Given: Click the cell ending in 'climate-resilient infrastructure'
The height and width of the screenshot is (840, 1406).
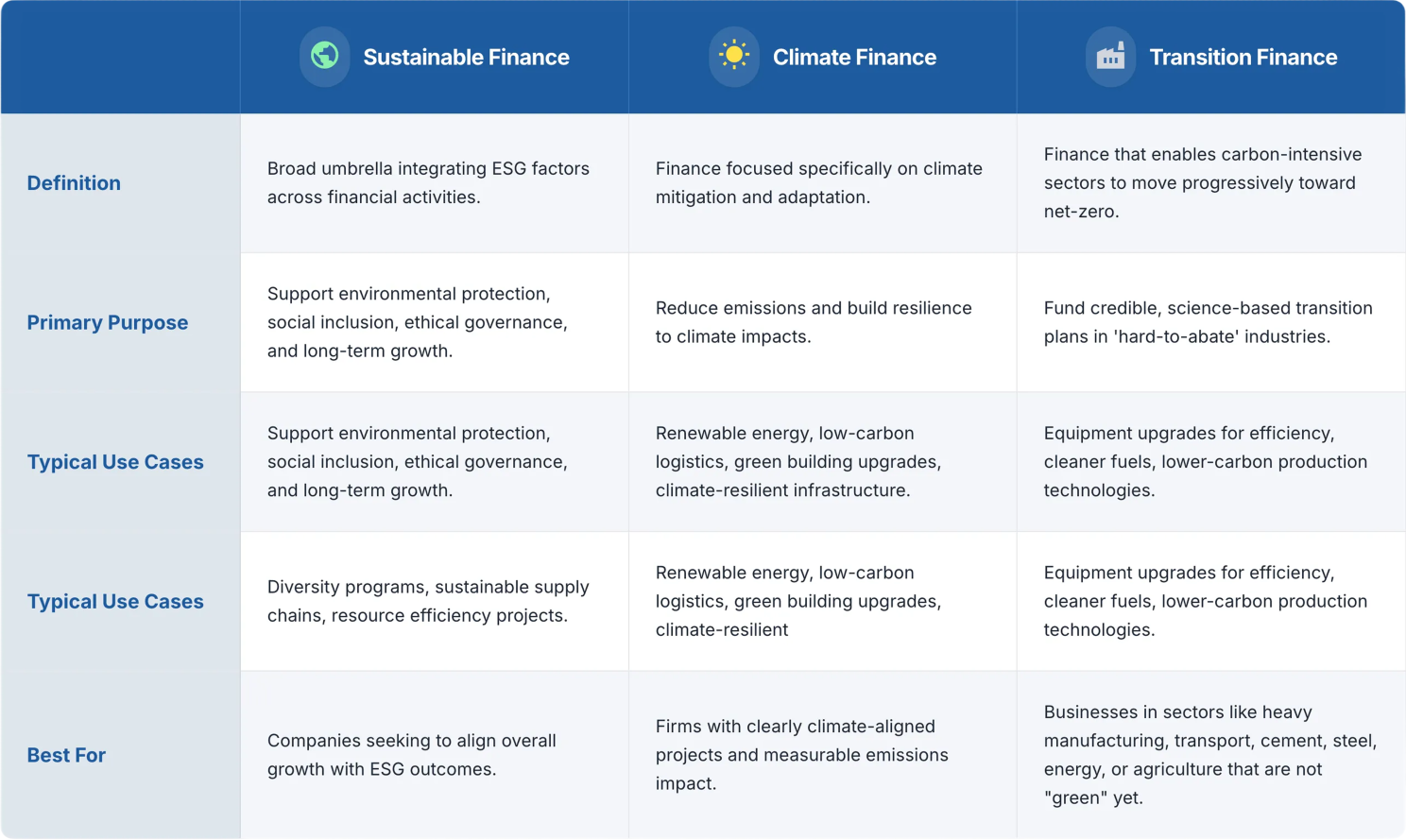Looking at the screenshot, I should [797, 462].
